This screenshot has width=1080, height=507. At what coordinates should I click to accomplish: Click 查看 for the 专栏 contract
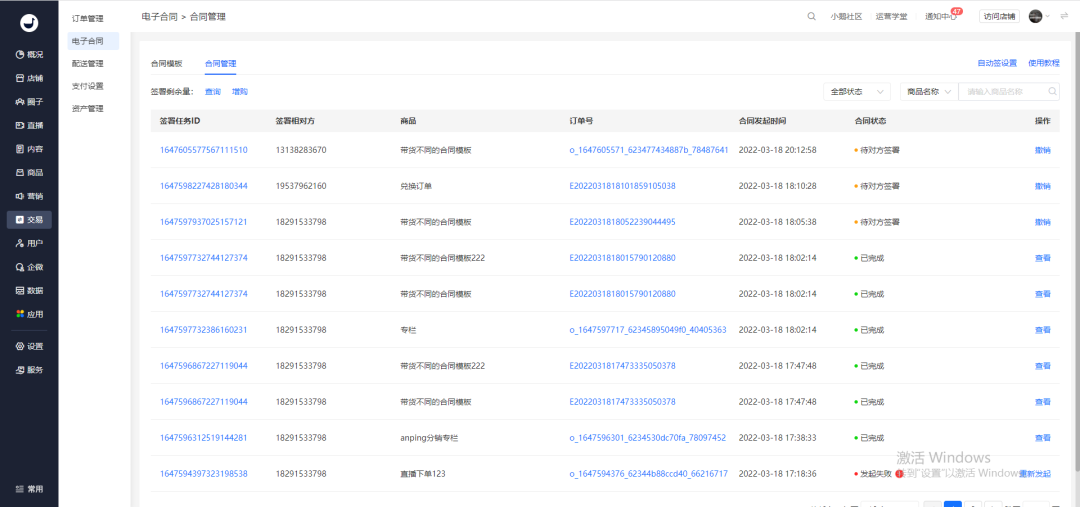tap(1043, 330)
